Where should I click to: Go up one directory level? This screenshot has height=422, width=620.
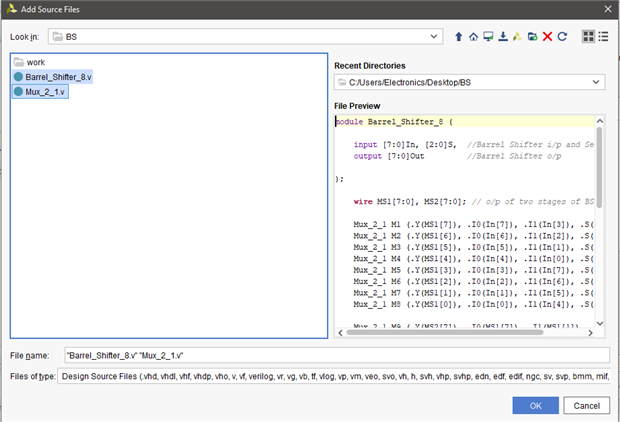(459, 36)
